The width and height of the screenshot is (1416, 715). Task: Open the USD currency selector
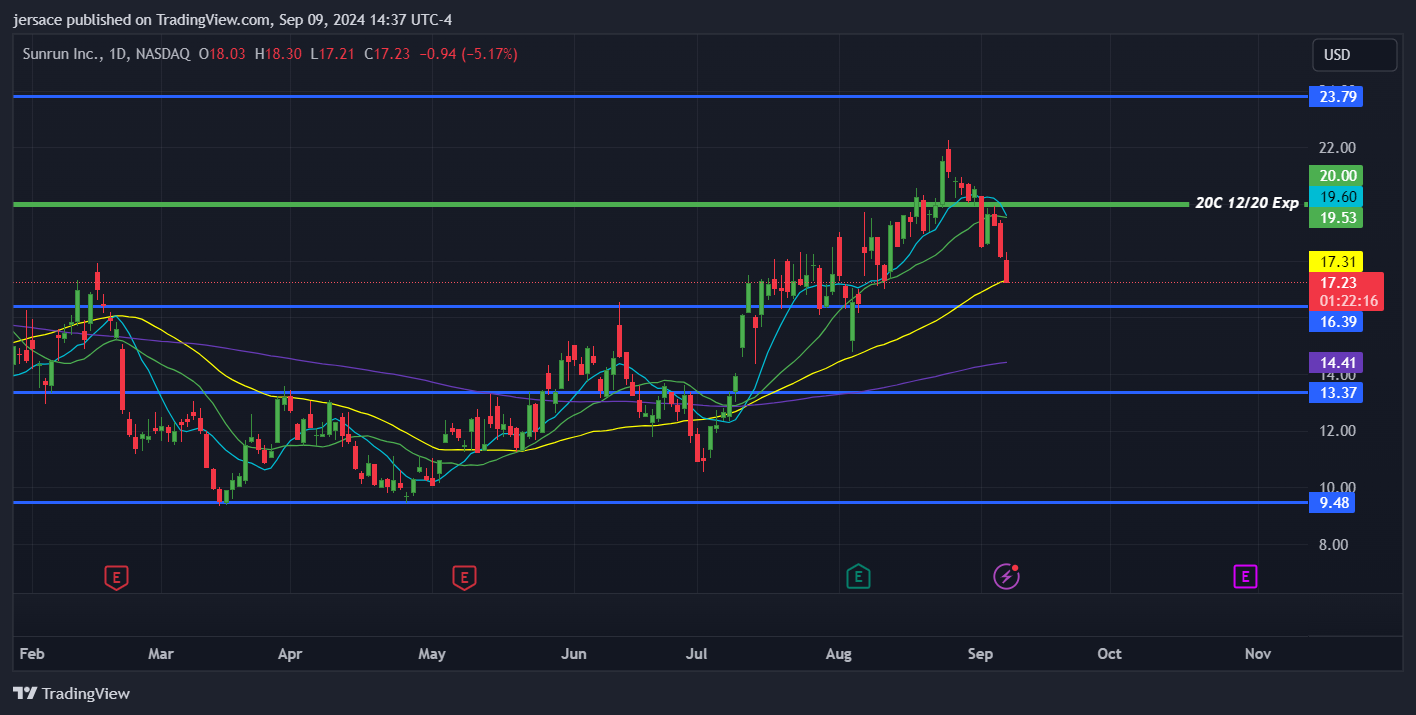(1354, 55)
